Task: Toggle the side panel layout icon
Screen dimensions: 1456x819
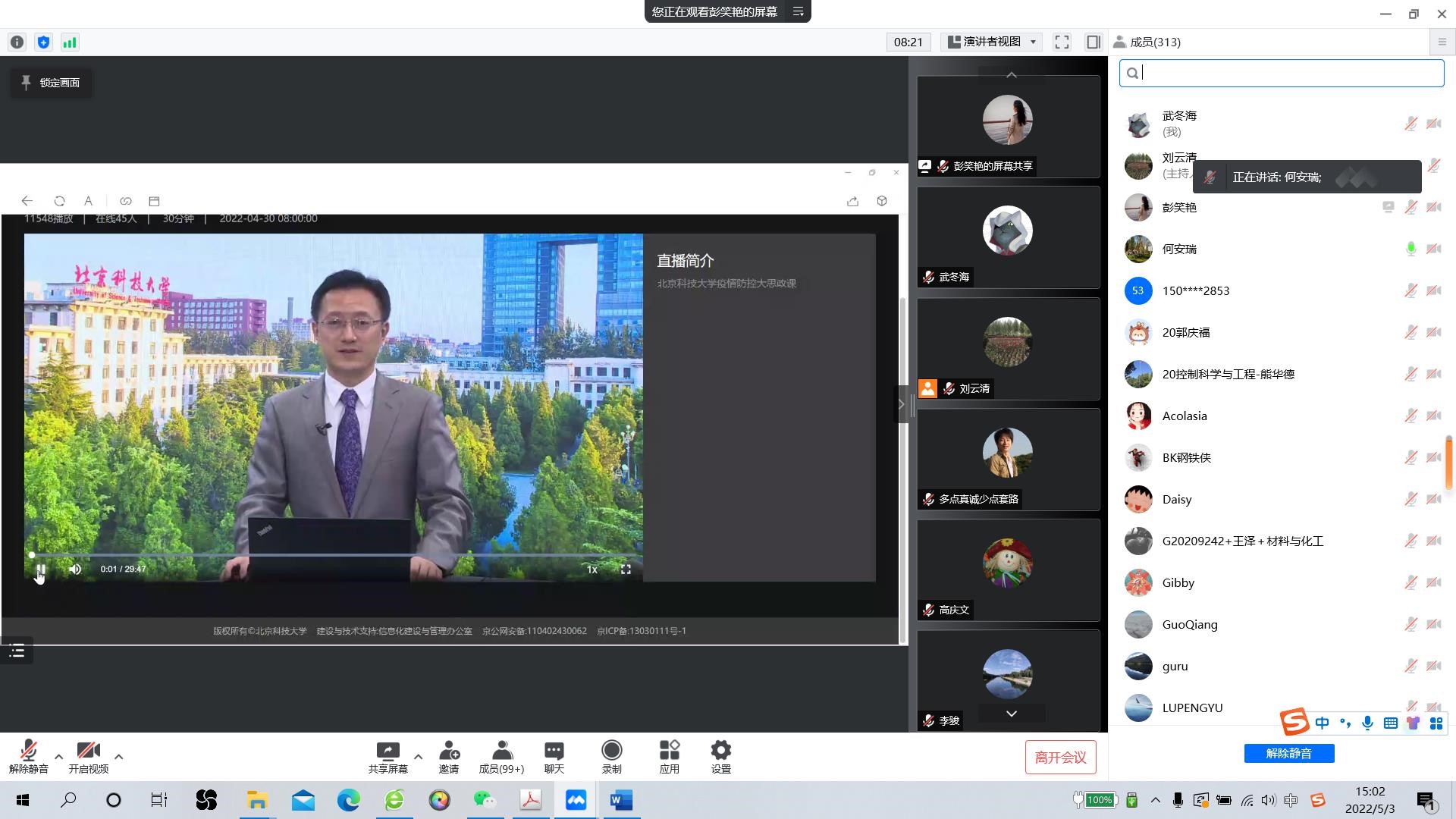Action: point(1093,42)
